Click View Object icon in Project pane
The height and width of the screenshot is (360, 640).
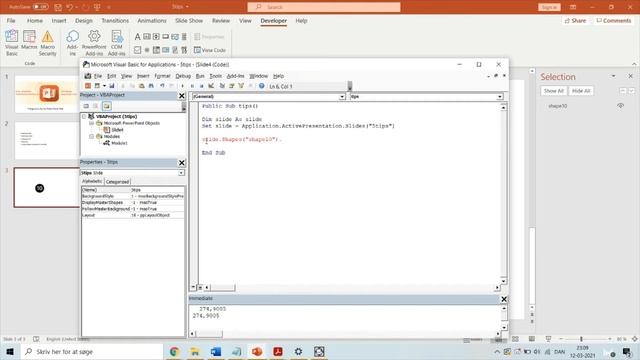click(96, 106)
